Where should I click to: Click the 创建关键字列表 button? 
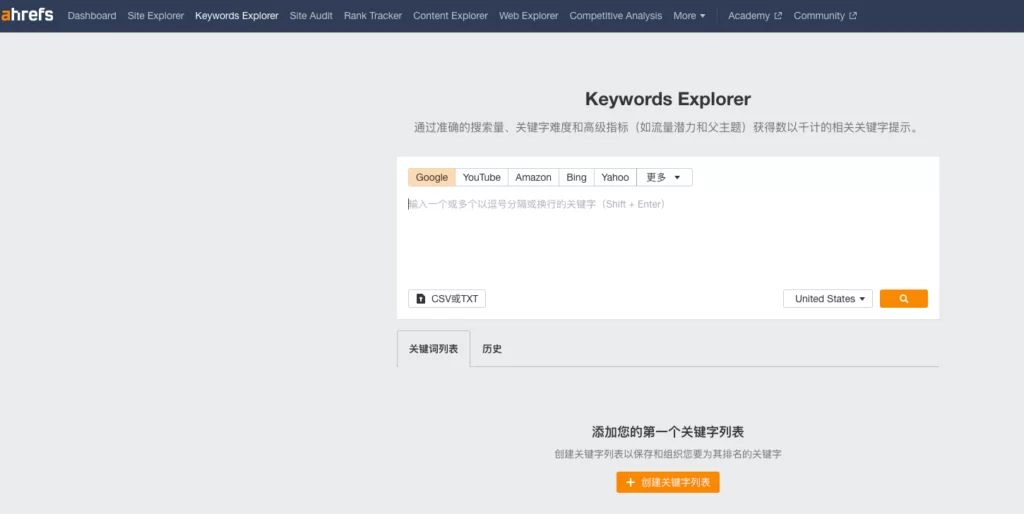click(667, 482)
